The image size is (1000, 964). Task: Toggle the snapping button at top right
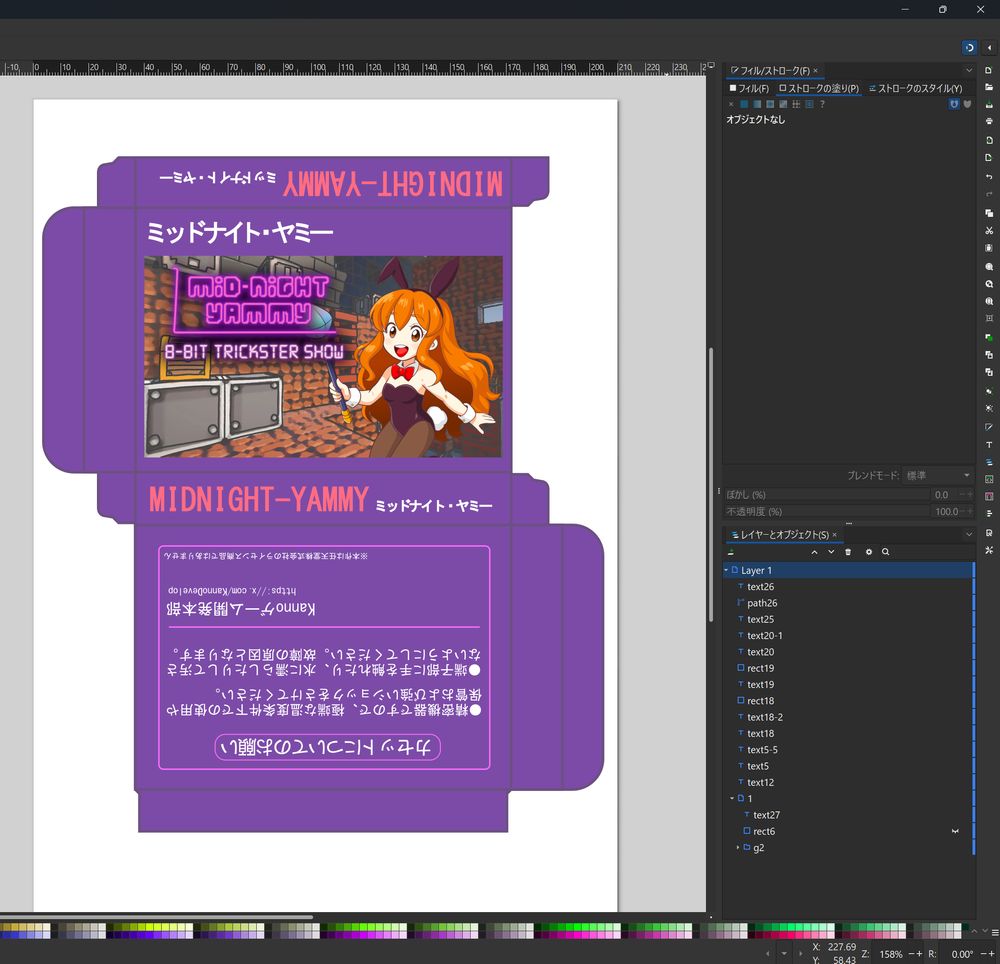(x=969, y=47)
